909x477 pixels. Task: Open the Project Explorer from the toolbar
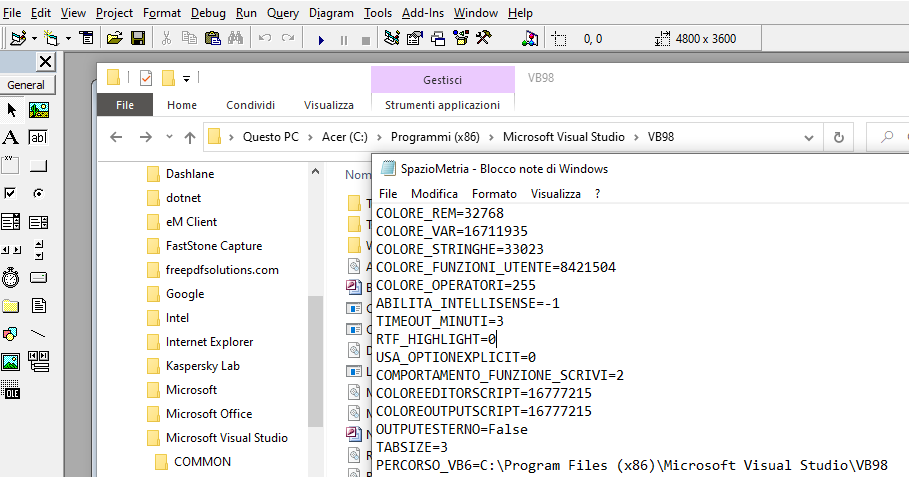coord(392,38)
